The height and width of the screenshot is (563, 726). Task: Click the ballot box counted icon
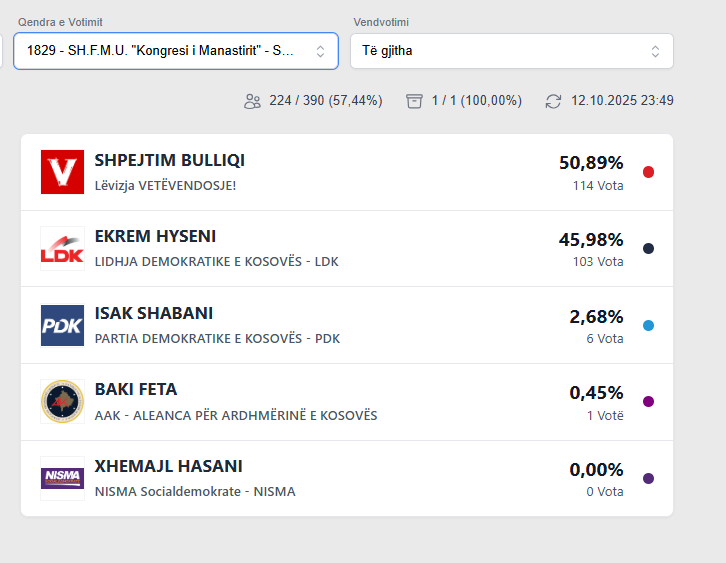[x=414, y=101]
